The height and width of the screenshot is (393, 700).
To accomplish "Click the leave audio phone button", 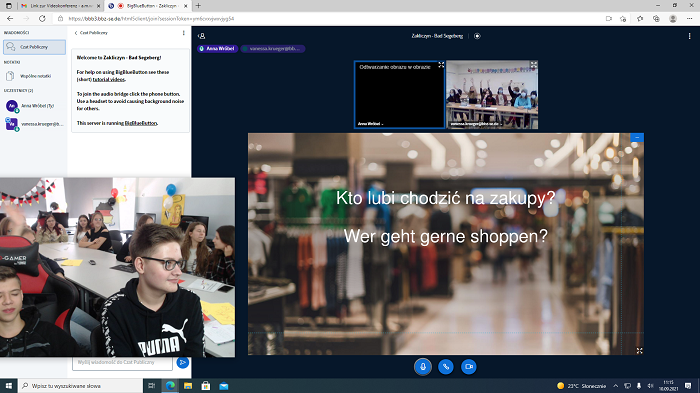I will 446,367.
